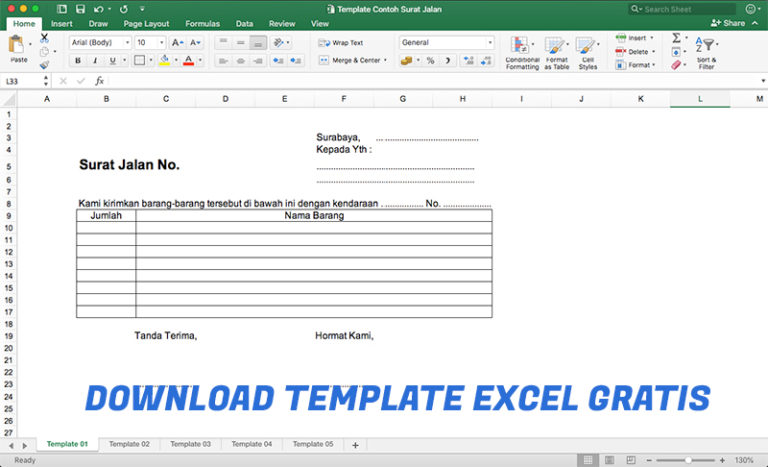Click the Merge & Center button

pos(350,61)
